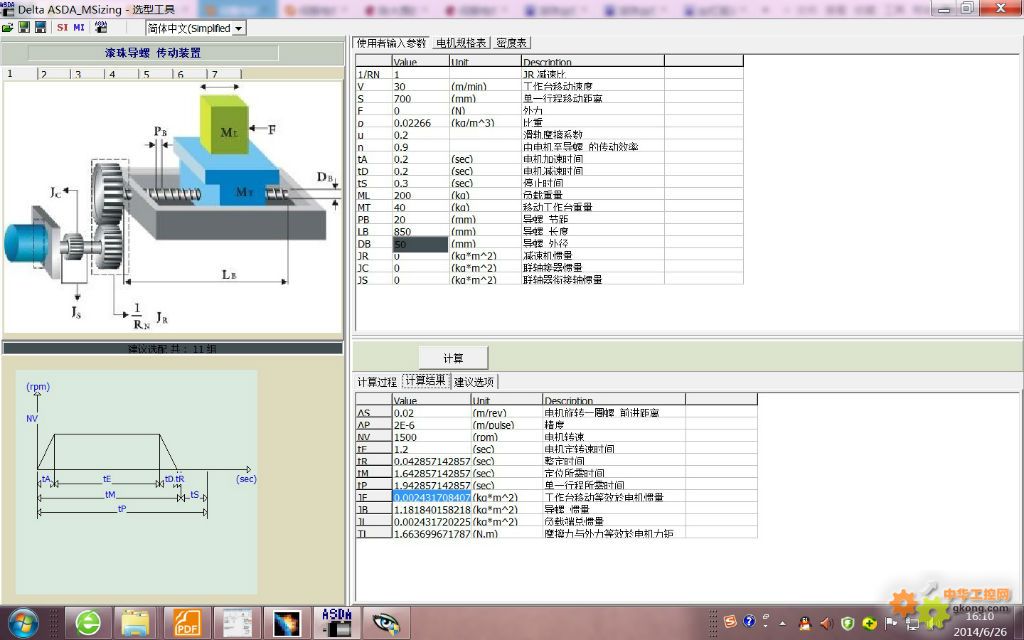Image resolution: width=1024 pixels, height=640 pixels.
Task: Click the volume speaker tray icon
Action: 825,622
